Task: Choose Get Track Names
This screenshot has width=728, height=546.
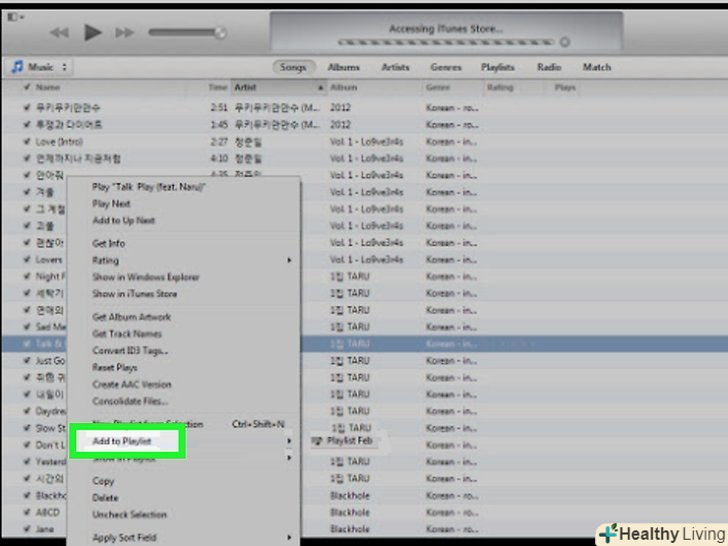Action: [x=127, y=334]
